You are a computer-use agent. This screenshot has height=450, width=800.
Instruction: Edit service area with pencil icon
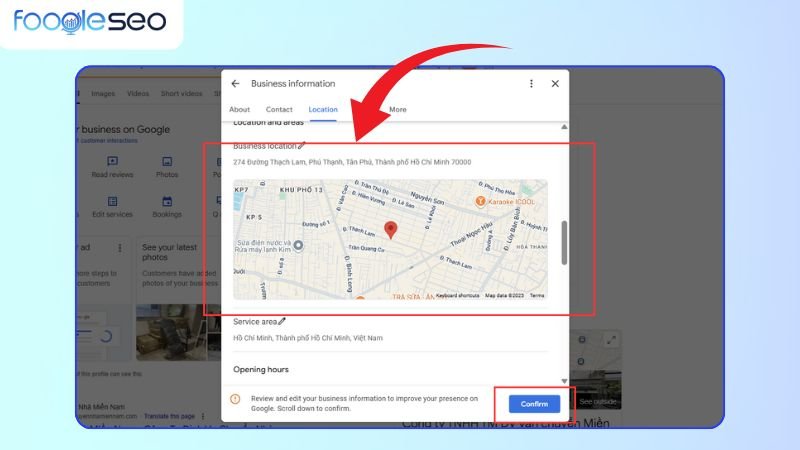282,322
